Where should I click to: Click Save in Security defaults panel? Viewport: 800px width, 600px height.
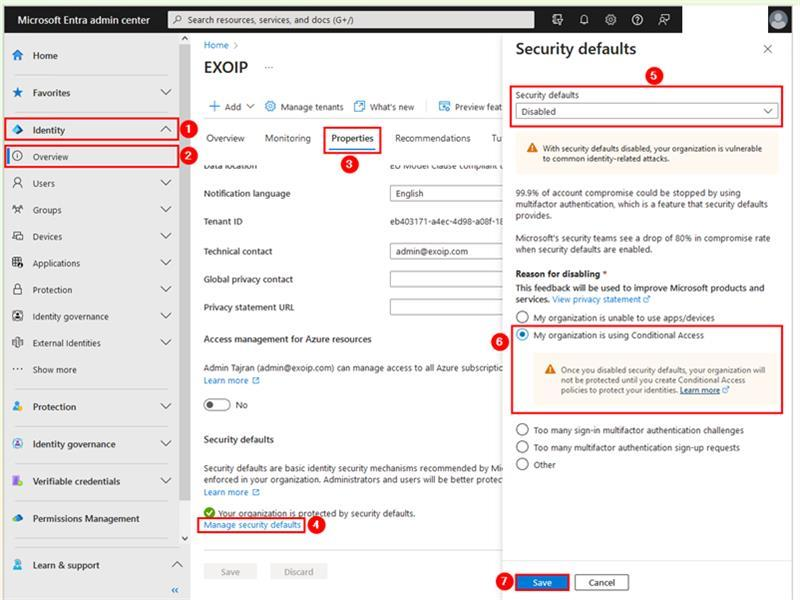pyautogui.click(x=542, y=582)
